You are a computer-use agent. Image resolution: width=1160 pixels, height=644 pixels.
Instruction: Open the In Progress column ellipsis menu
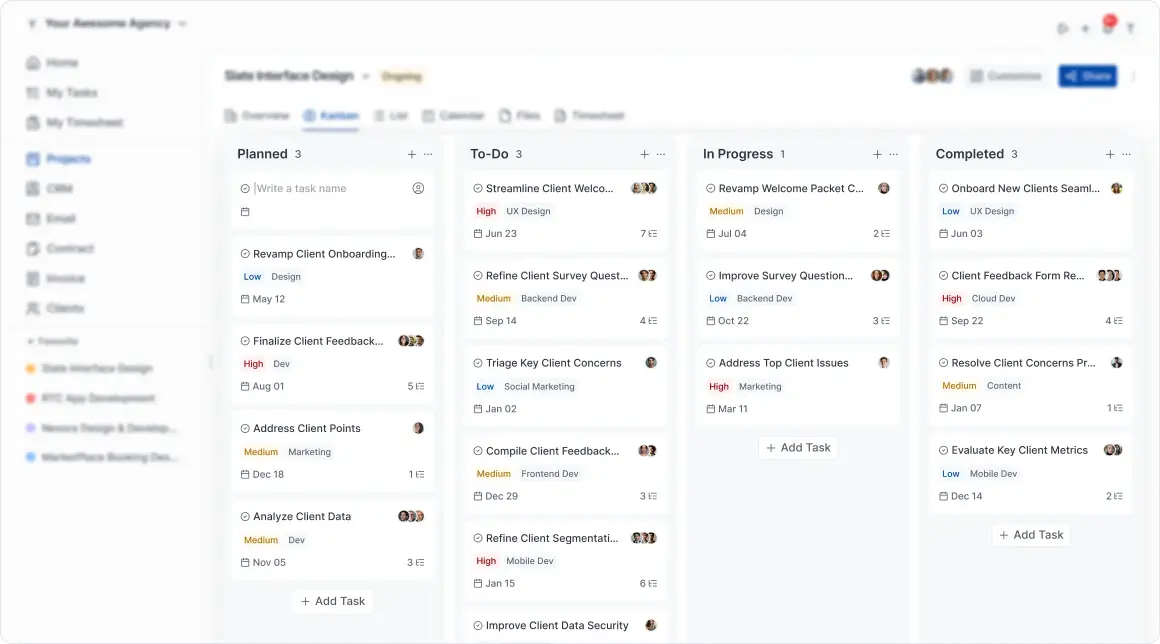(x=894, y=155)
